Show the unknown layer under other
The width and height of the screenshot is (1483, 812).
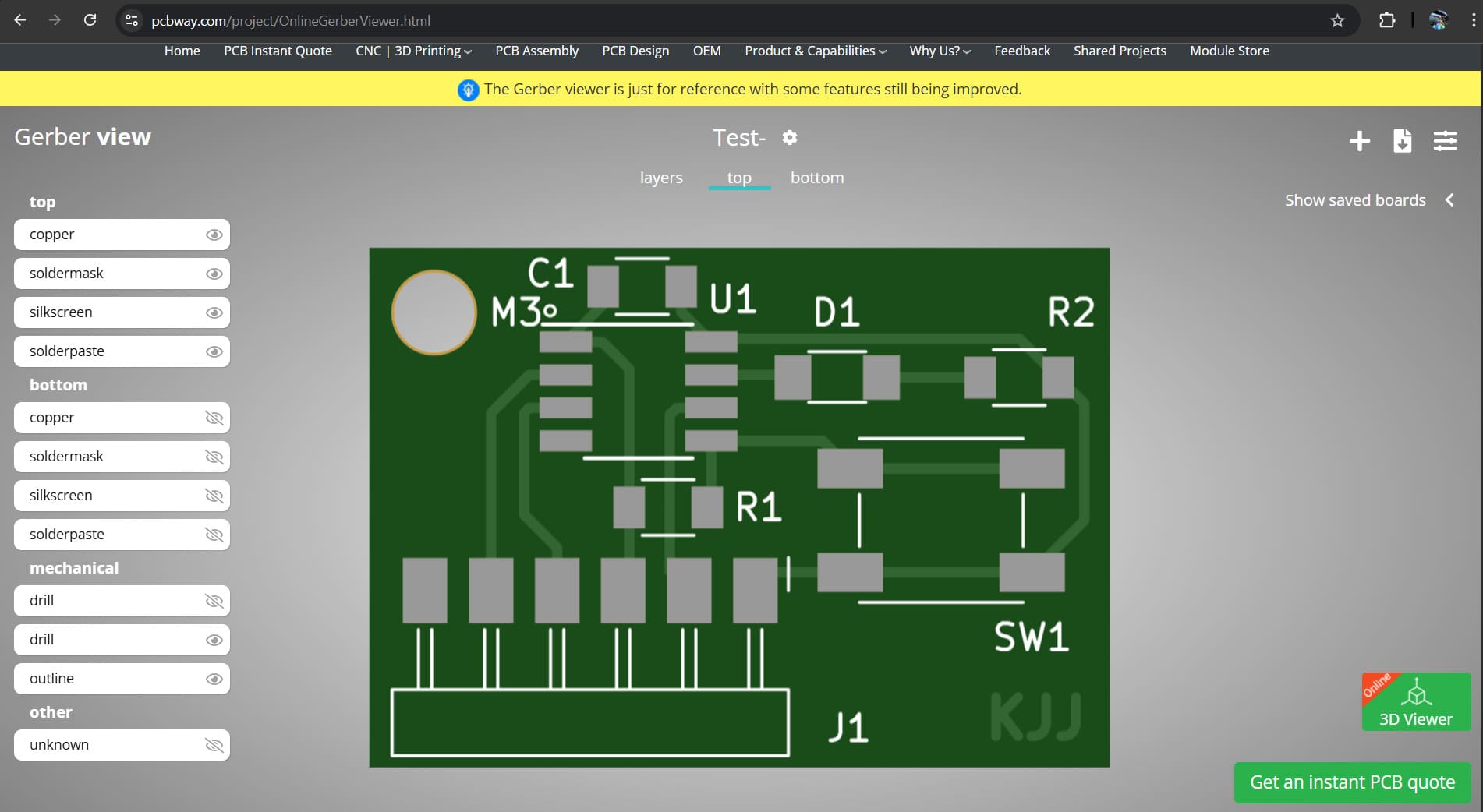tap(214, 745)
